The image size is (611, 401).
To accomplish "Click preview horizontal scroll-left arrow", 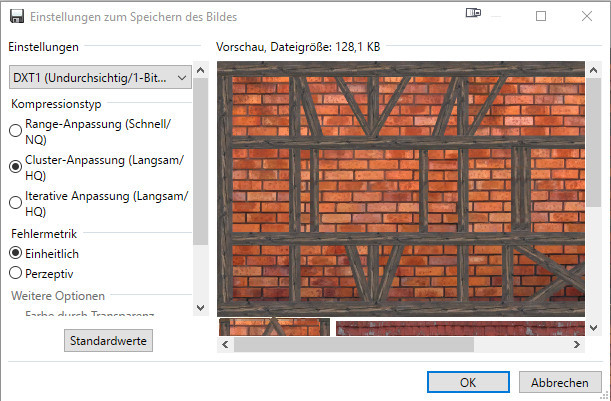I will coord(225,344).
